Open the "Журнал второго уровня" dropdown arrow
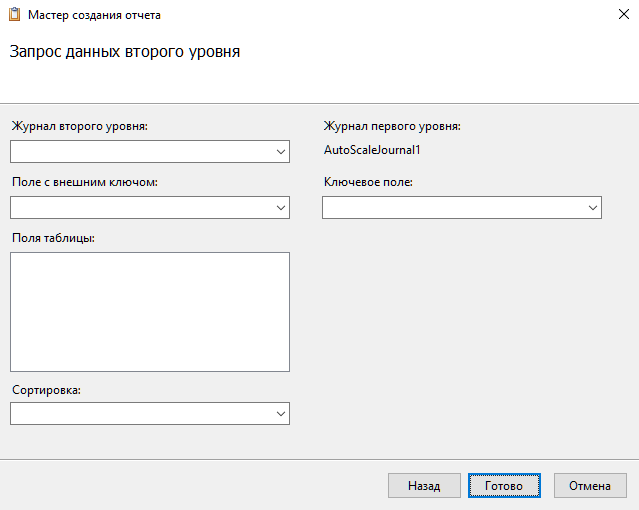This screenshot has width=639, height=510. [x=279, y=152]
